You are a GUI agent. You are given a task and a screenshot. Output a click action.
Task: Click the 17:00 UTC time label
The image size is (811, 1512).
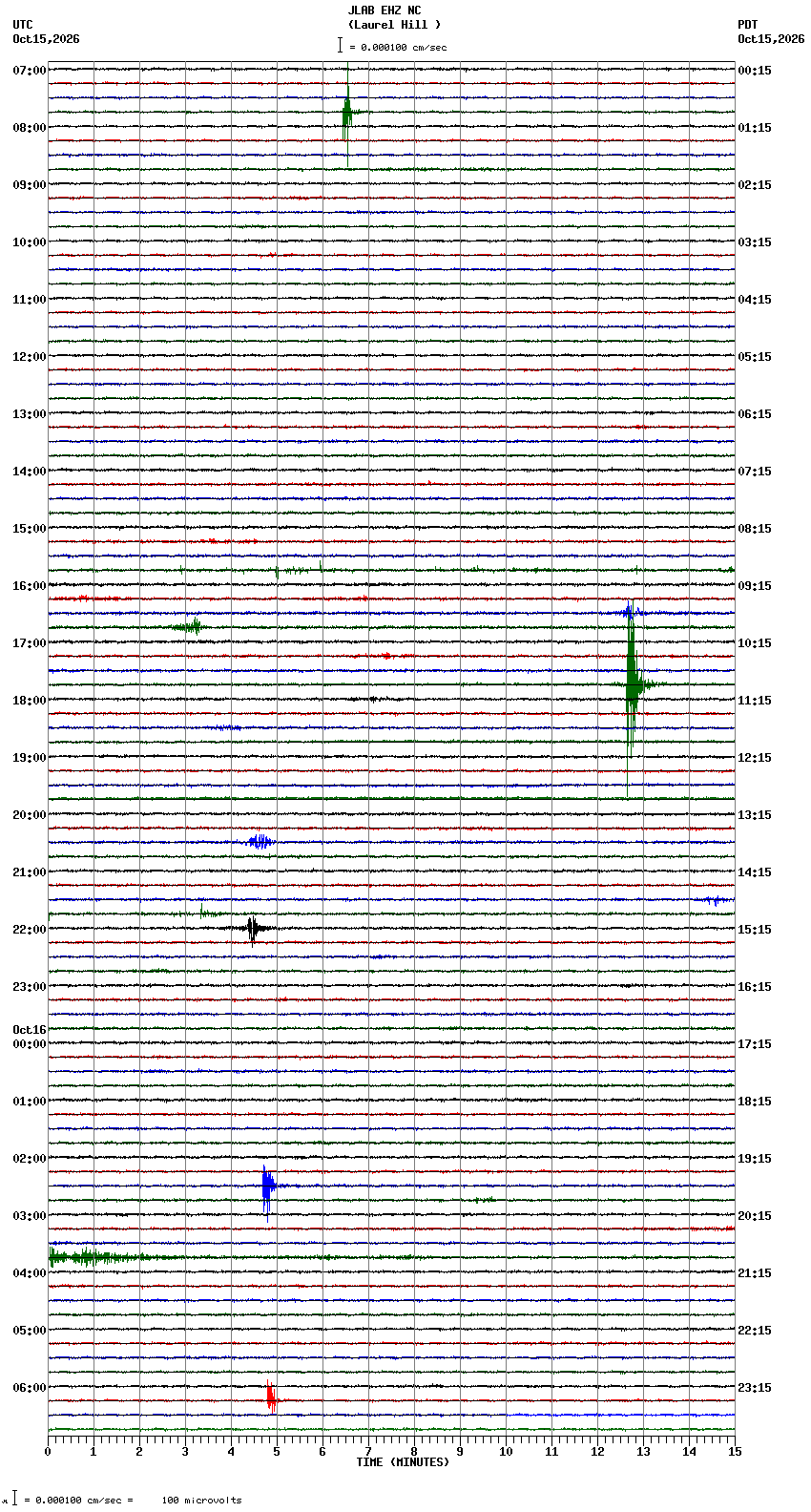[x=30, y=643]
